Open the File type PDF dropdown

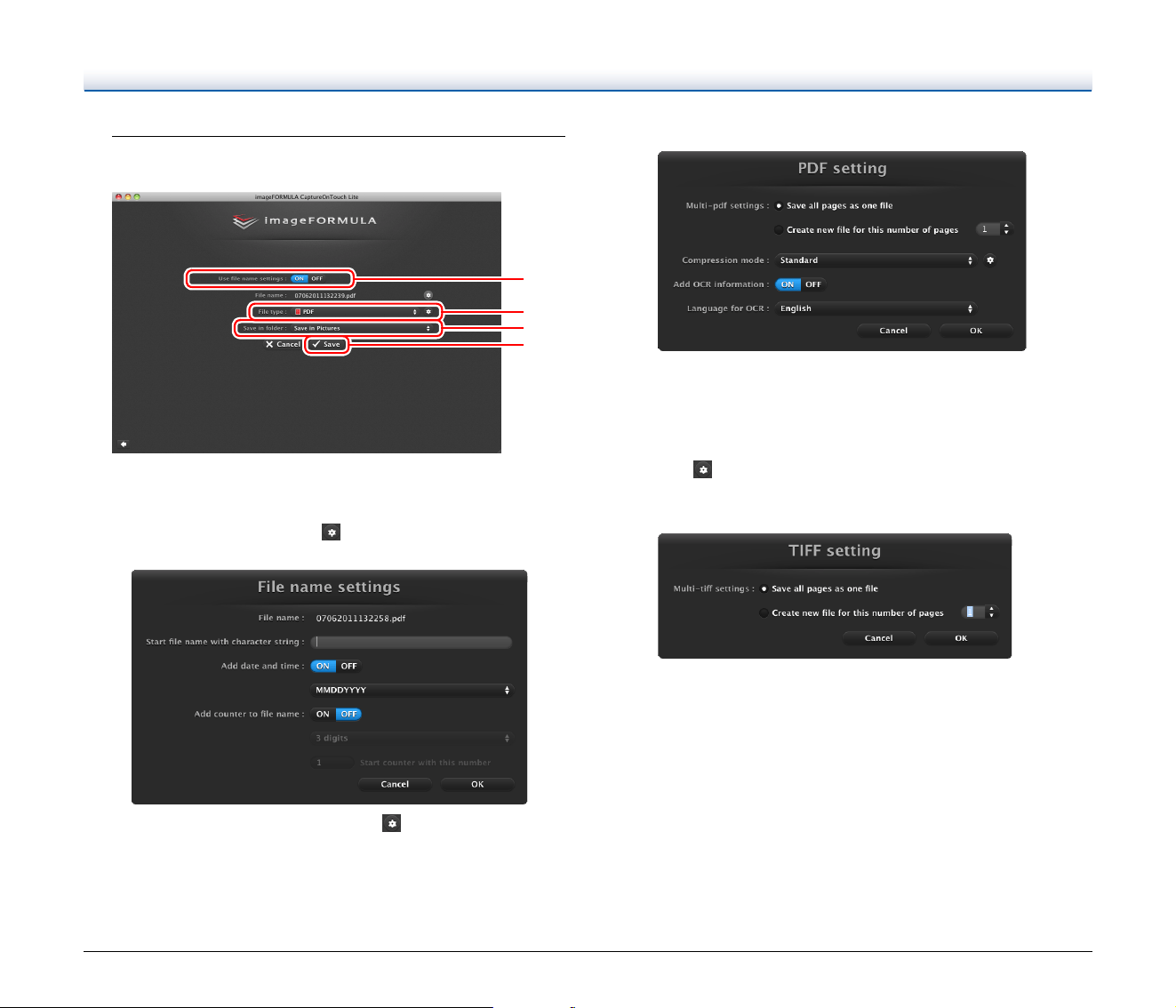click(x=356, y=312)
